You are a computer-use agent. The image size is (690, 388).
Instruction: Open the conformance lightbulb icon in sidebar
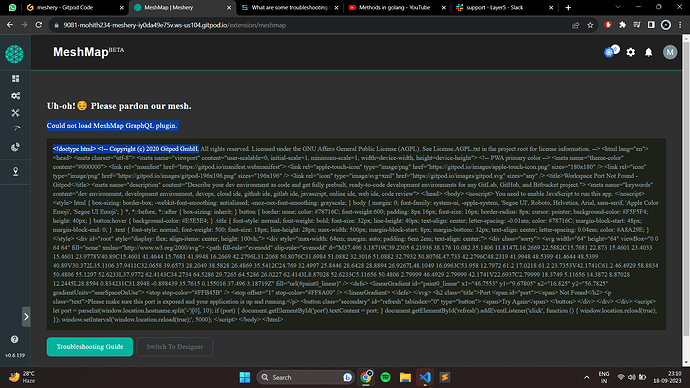tap(15, 171)
